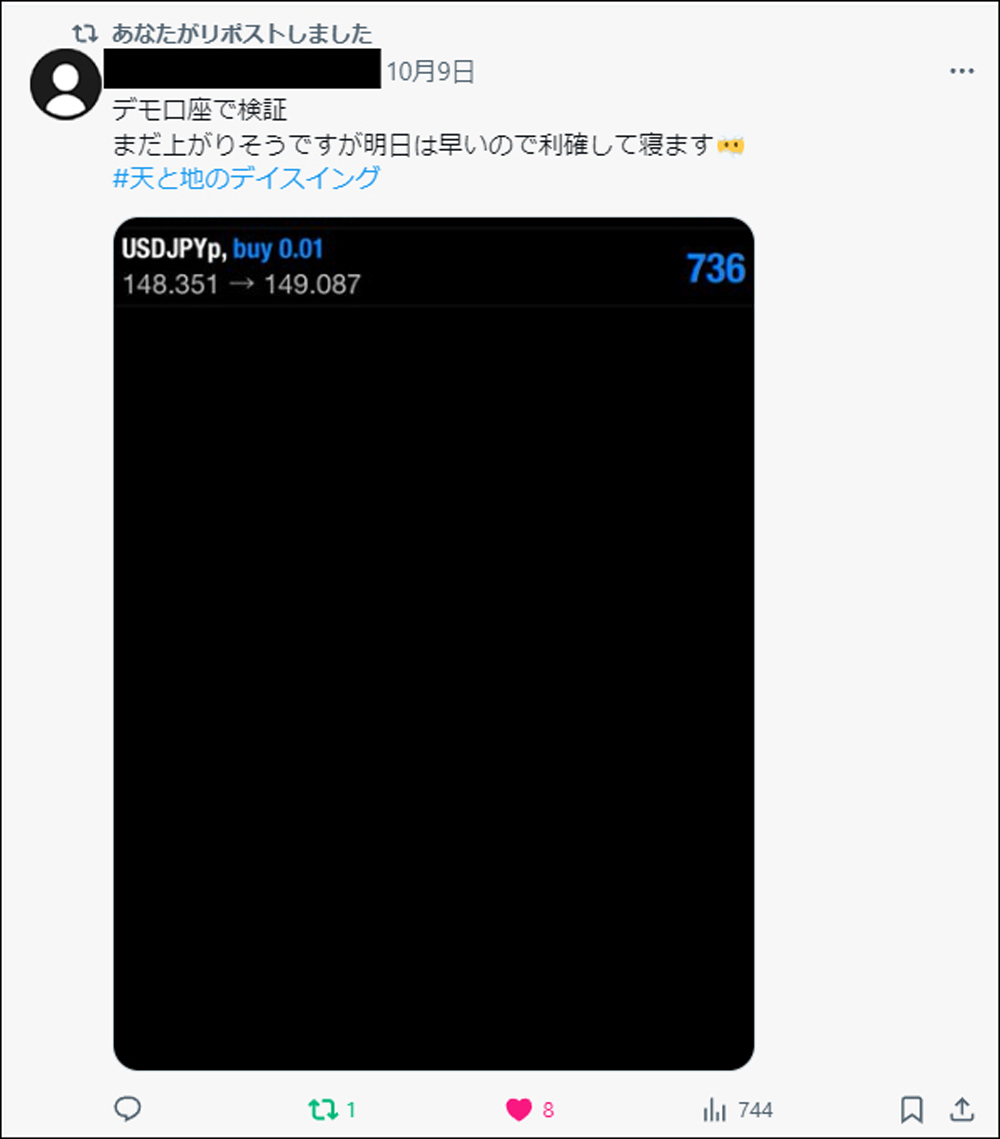Open the 10月9日 post date link

[x=430, y=71]
